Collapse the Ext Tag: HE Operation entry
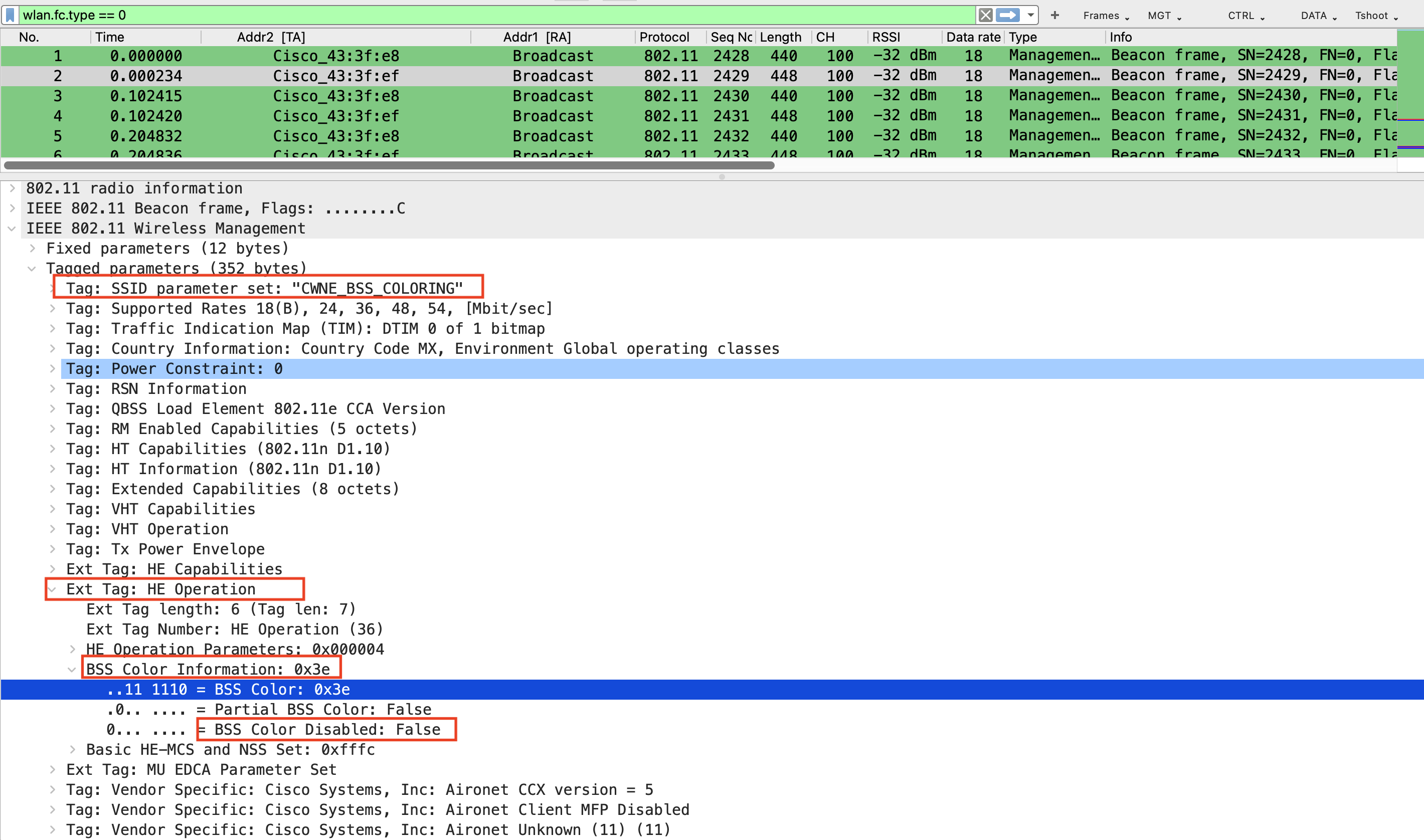 point(53,589)
